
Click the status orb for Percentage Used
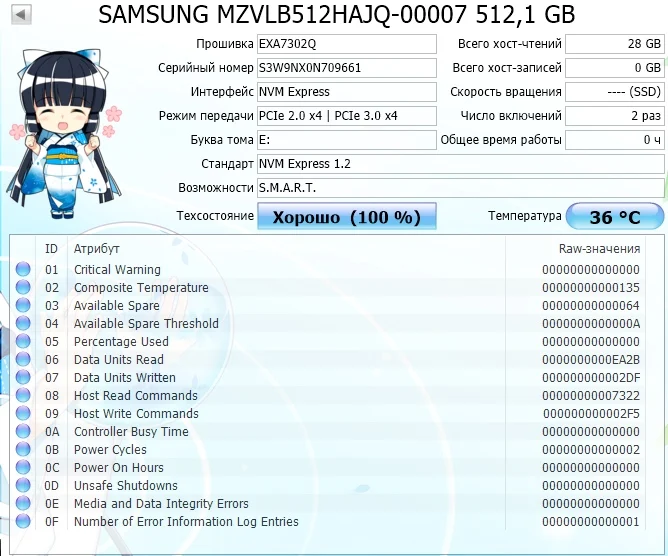tap(23, 341)
